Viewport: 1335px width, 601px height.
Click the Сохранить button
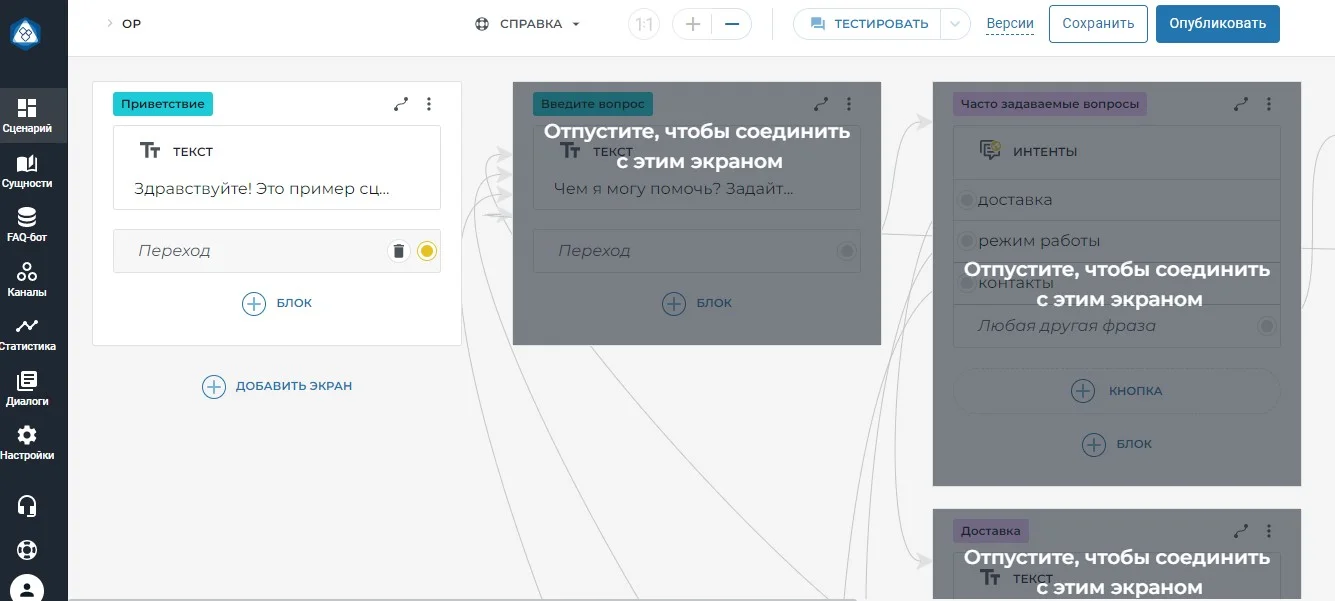point(1098,24)
